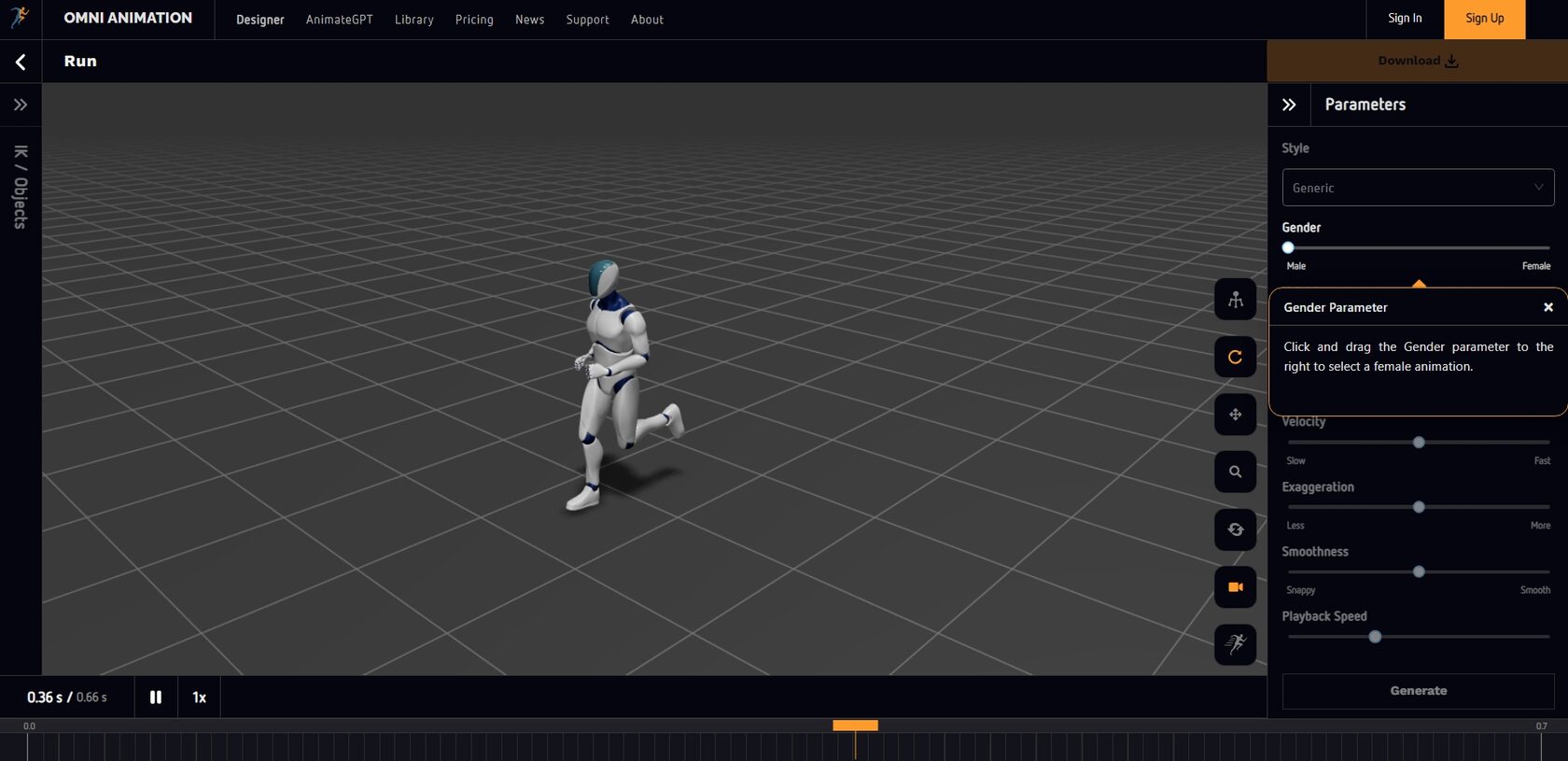Open the Library menu item
This screenshot has height=761, width=1568.
[414, 20]
